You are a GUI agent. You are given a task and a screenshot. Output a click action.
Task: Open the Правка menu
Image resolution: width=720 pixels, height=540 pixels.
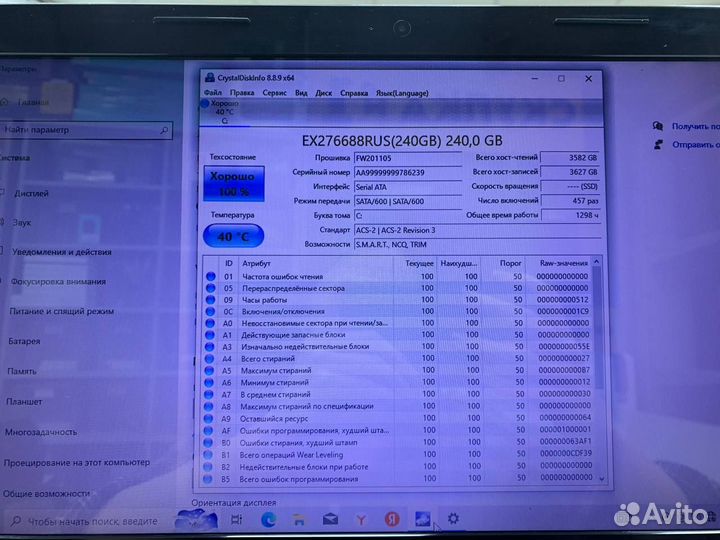pyautogui.click(x=242, y=93)
